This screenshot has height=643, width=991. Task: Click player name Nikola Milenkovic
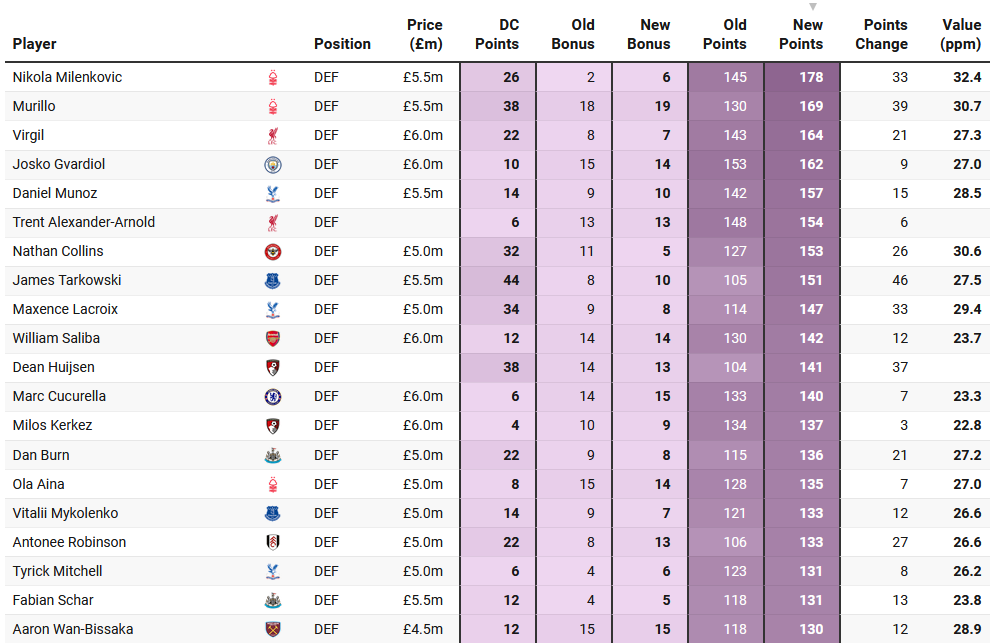click(x=67, y=77)
